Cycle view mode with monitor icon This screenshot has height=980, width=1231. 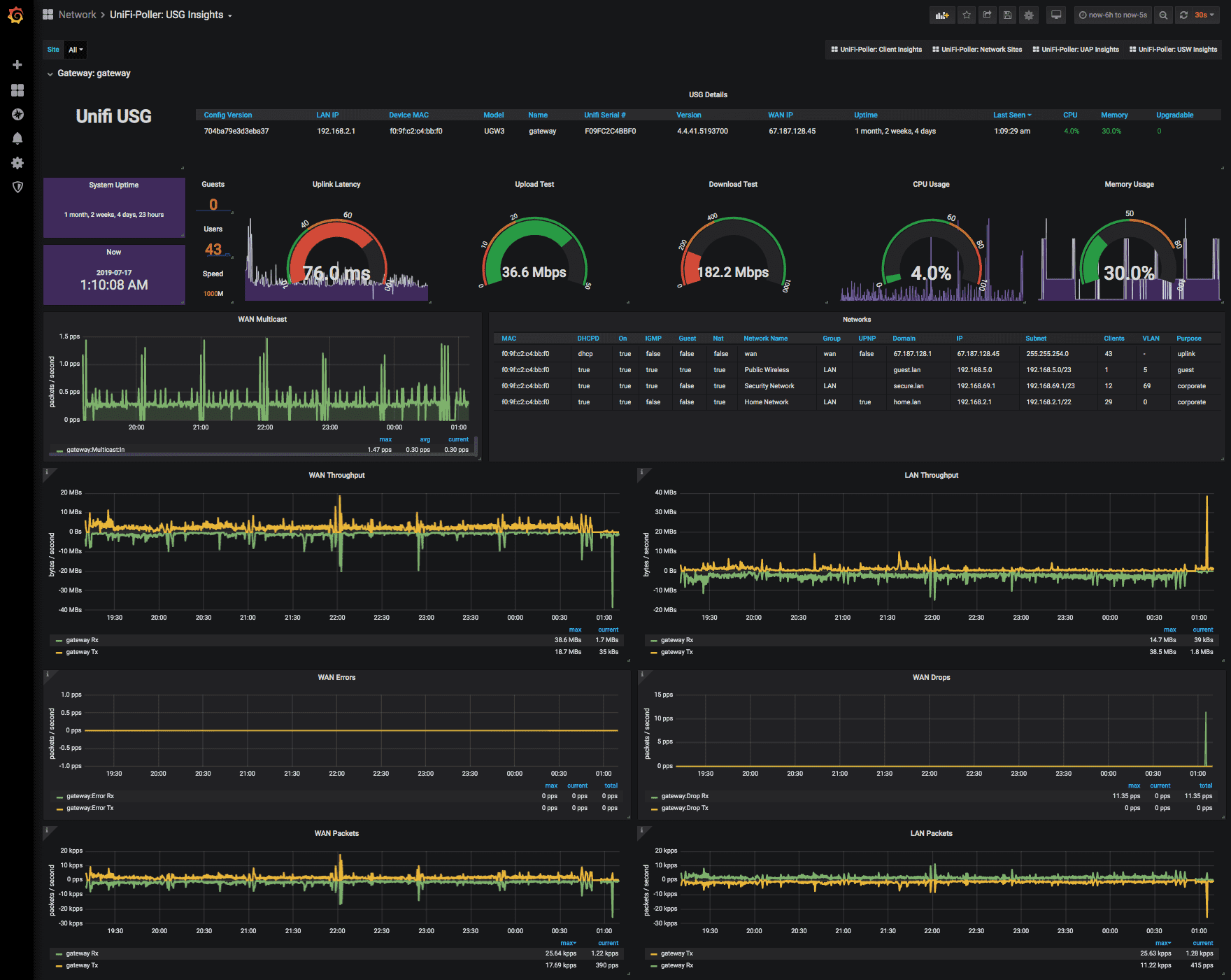[x=1056, y=15]
